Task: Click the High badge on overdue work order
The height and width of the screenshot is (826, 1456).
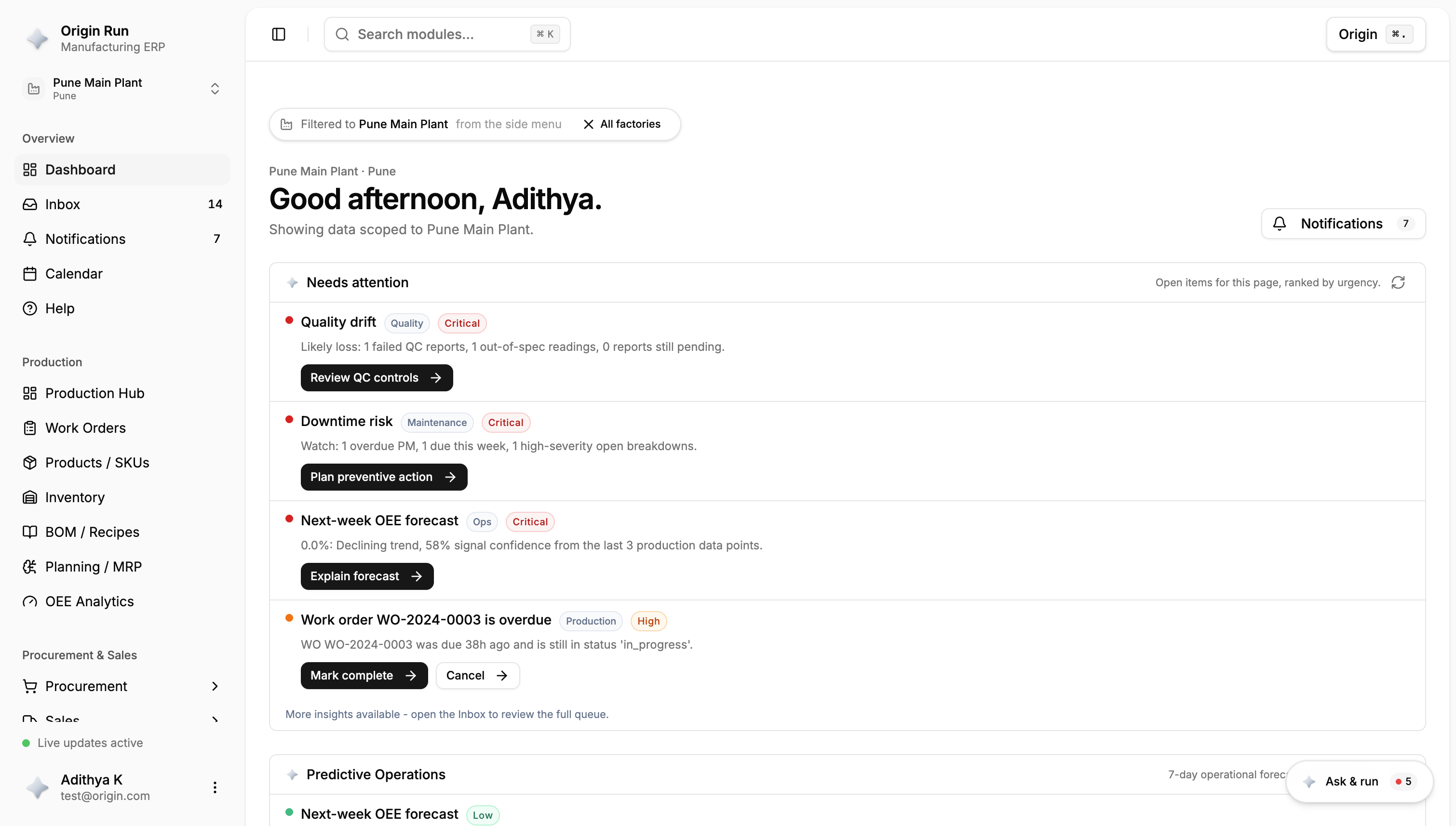Action: (648, 621)
